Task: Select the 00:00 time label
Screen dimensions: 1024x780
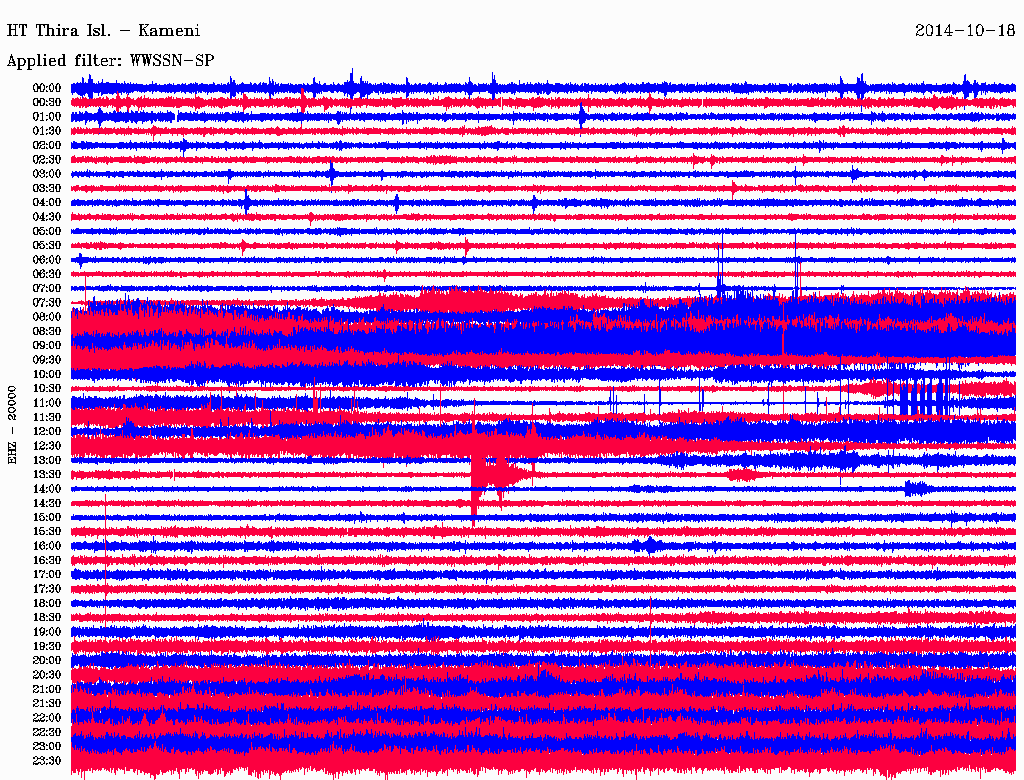Action: click(x=47, y=88)
